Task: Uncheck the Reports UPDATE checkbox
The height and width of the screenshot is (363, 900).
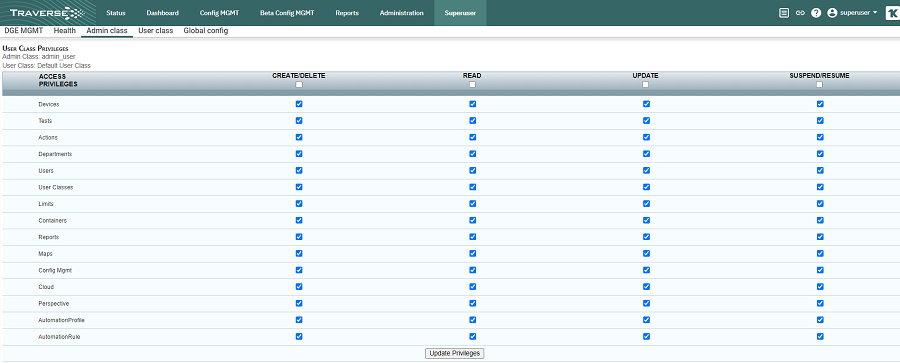Action: pyautogui.click(x=646, y=237)
